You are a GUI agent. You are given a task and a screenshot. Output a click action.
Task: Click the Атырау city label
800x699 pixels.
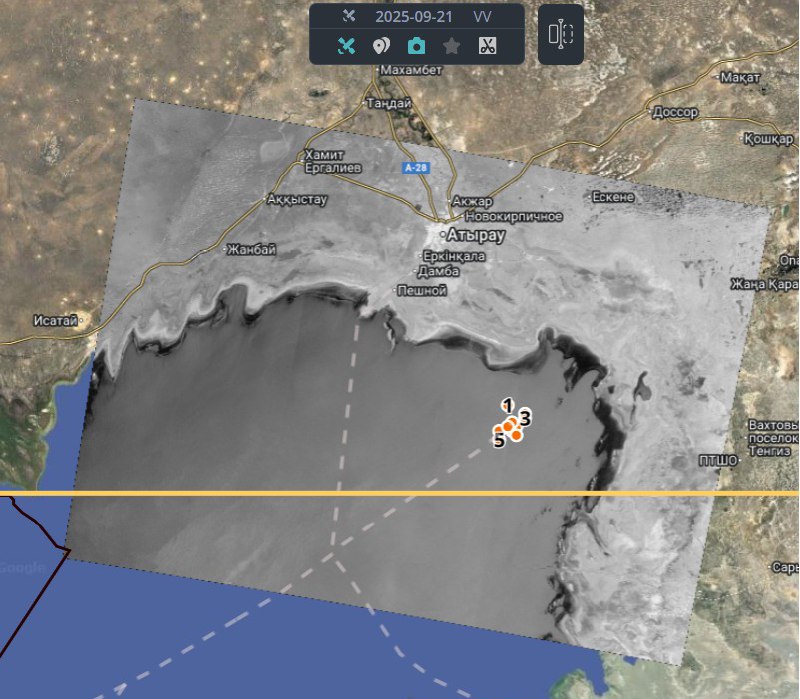(x=477, y=236)
